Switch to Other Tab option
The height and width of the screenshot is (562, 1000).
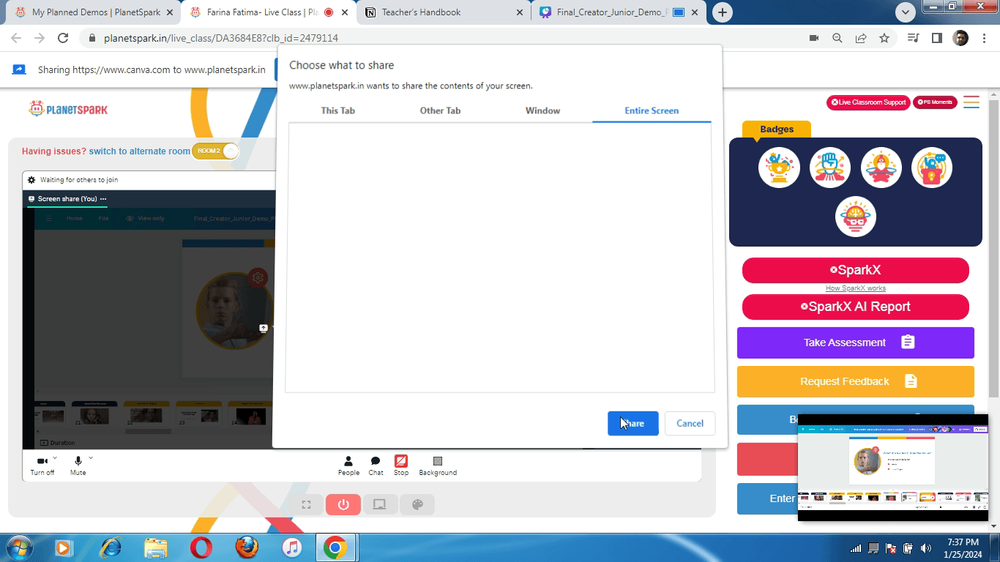click(x=440, y=110)
